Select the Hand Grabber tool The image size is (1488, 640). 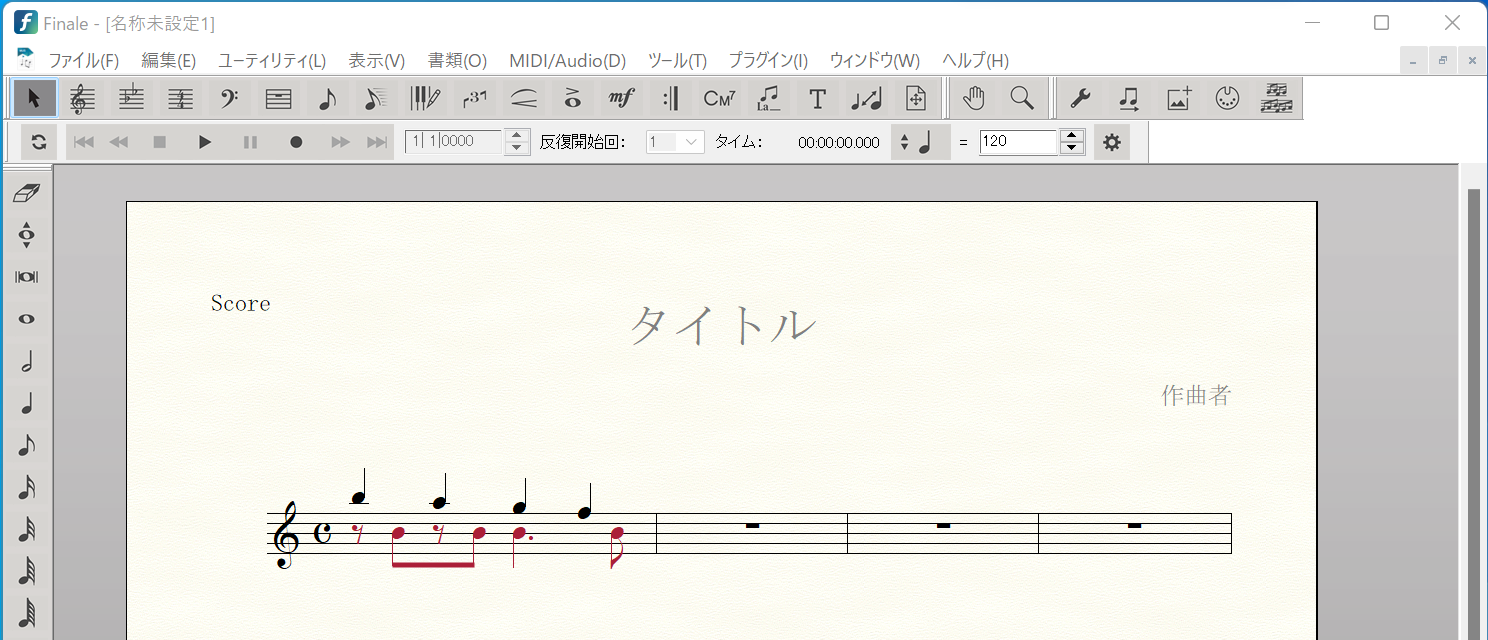click(974, 98)
